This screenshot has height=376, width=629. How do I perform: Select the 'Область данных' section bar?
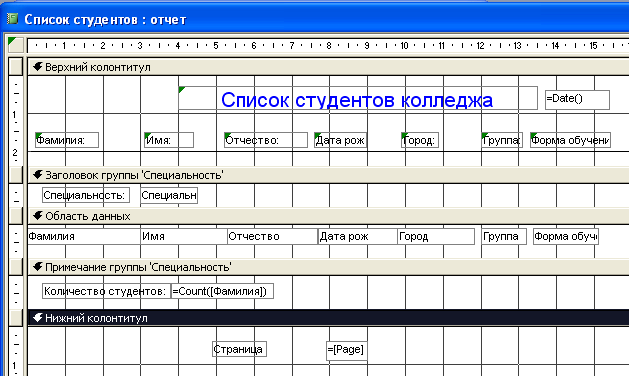tap(328, 216)
